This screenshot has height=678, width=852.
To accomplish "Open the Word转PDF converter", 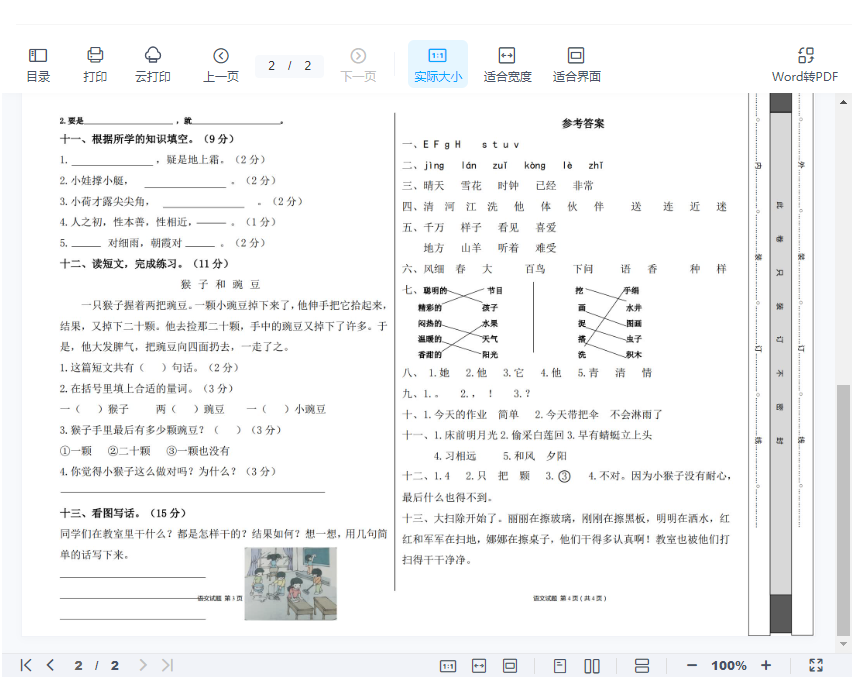I will [x=805, y=64].
